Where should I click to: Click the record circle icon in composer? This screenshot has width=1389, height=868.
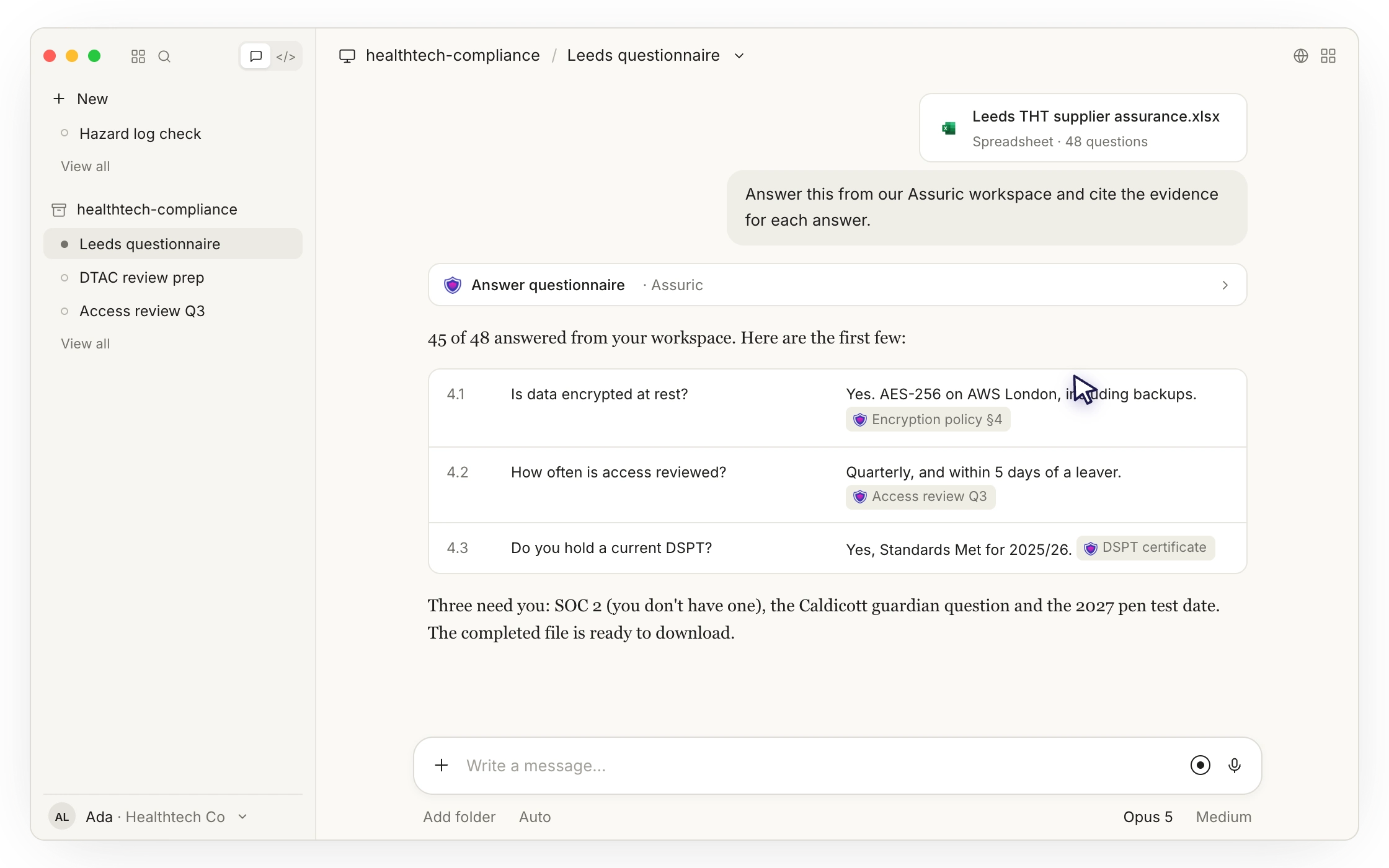pyautogui.click(x=1200, y=765)
